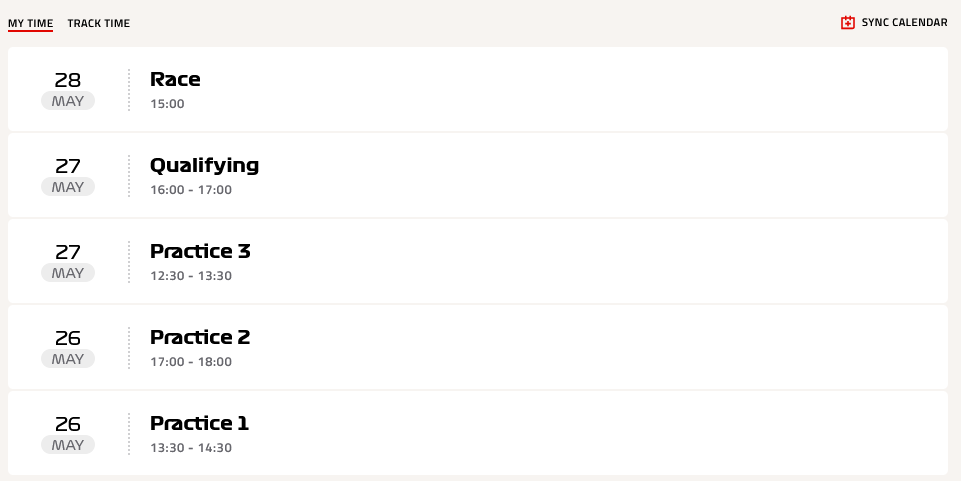Click the Practice 3 time 12:30 - 13:30
This screenshot has width=961, height=481.
(191, 276)
